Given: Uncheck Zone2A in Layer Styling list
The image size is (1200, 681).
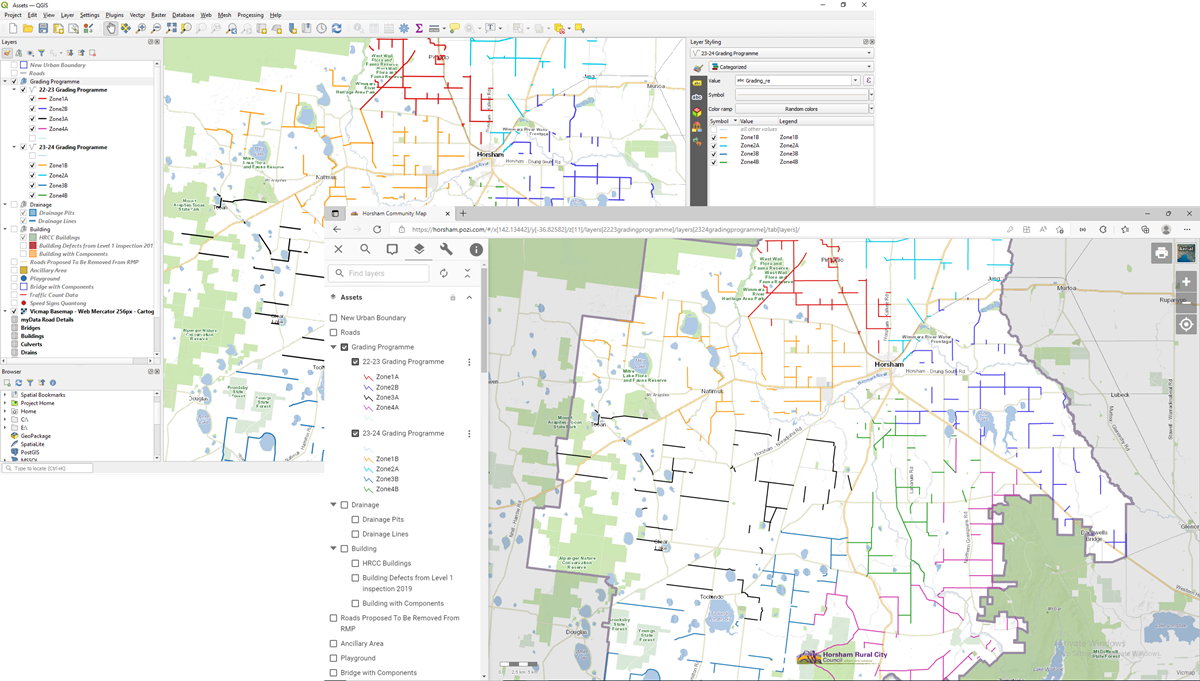Looking at the screenshot, I should click(713, 145).
